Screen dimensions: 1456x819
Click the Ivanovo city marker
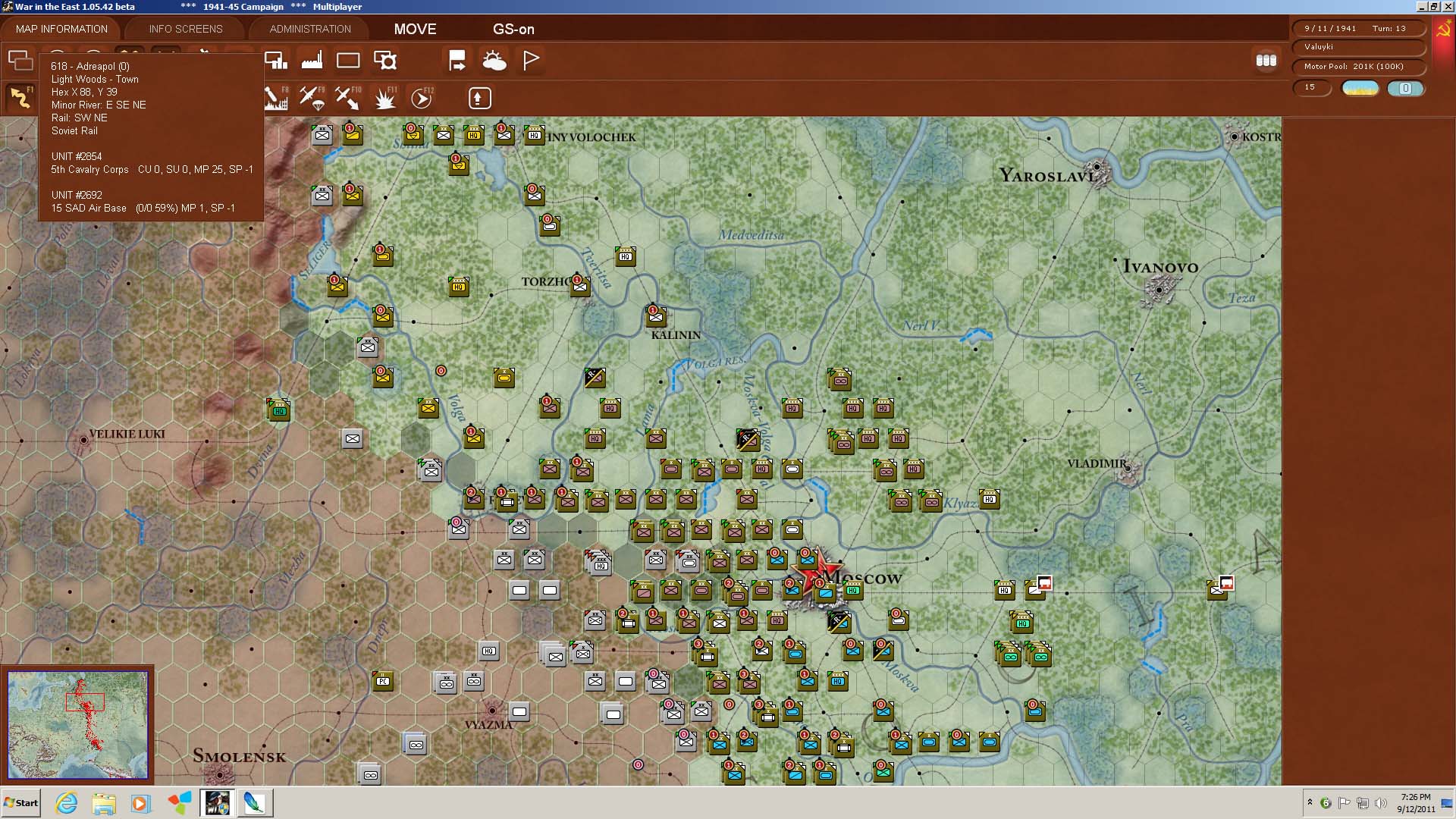(x=1159, y=289)
